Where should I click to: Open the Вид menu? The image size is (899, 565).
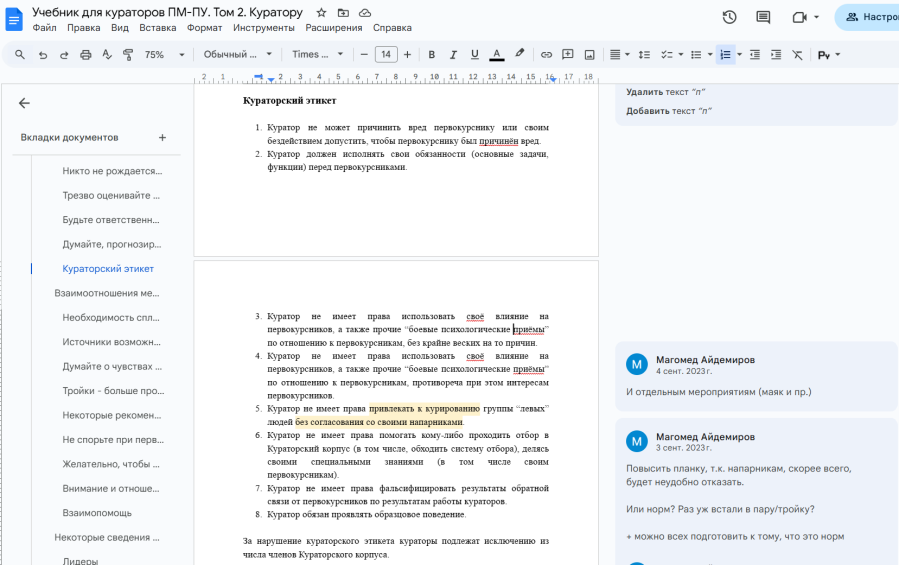point(120,28)
